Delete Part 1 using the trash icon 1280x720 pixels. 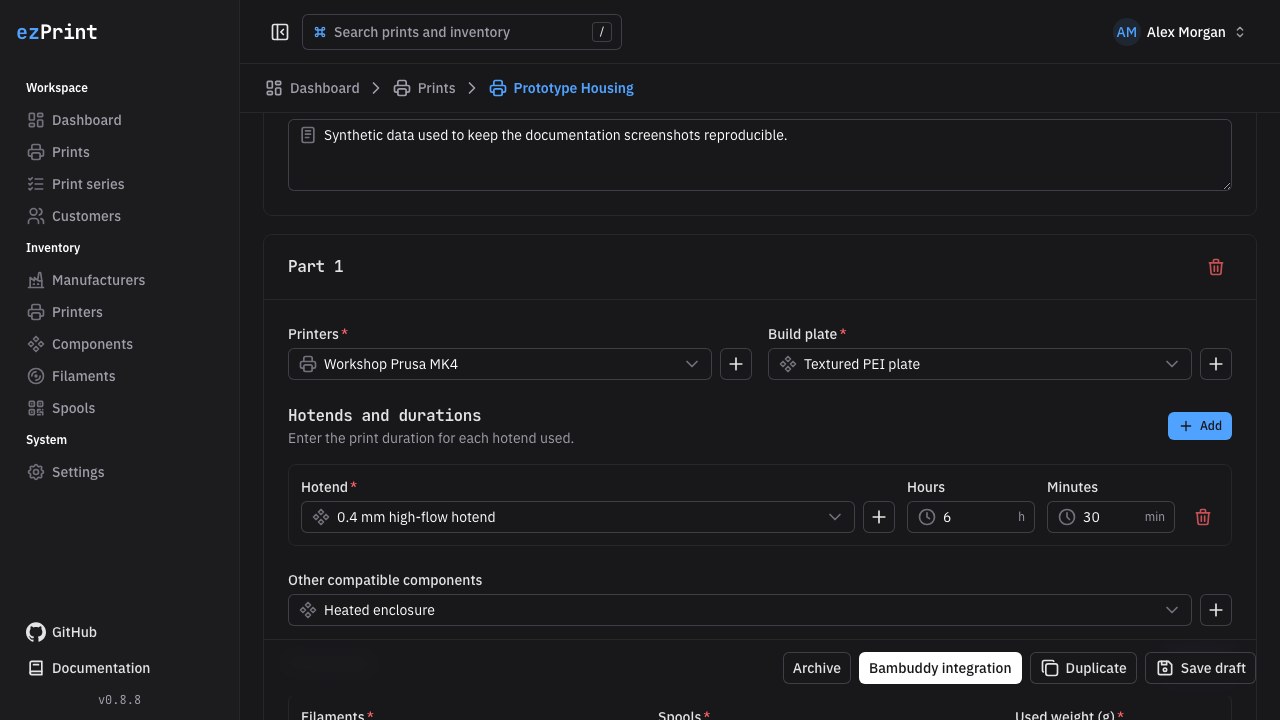[1216, 267]
